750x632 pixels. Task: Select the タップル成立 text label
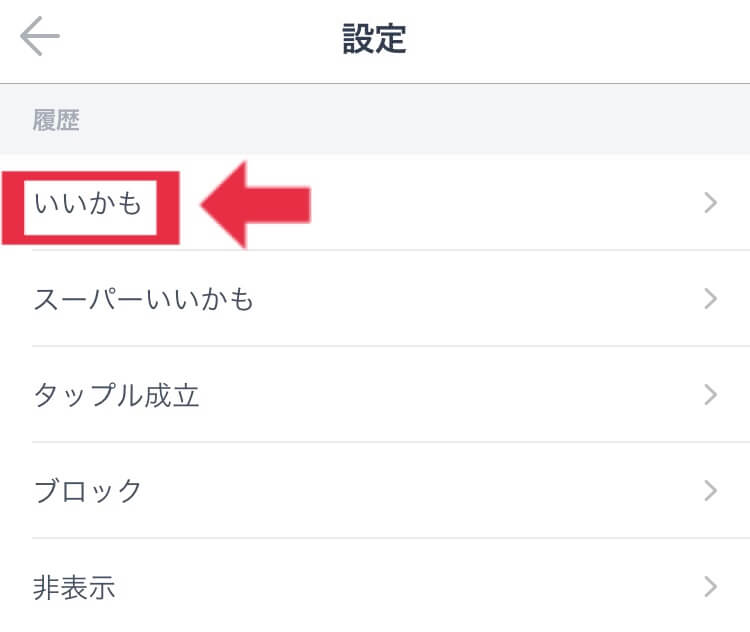point(116,395)
